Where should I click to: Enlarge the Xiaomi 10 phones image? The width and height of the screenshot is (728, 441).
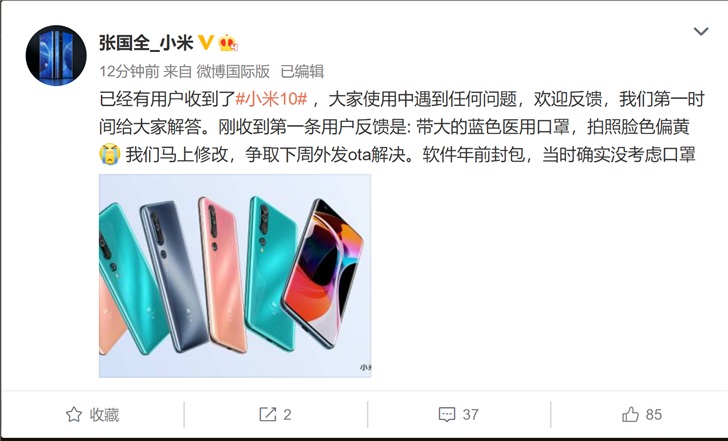(235, 276)
